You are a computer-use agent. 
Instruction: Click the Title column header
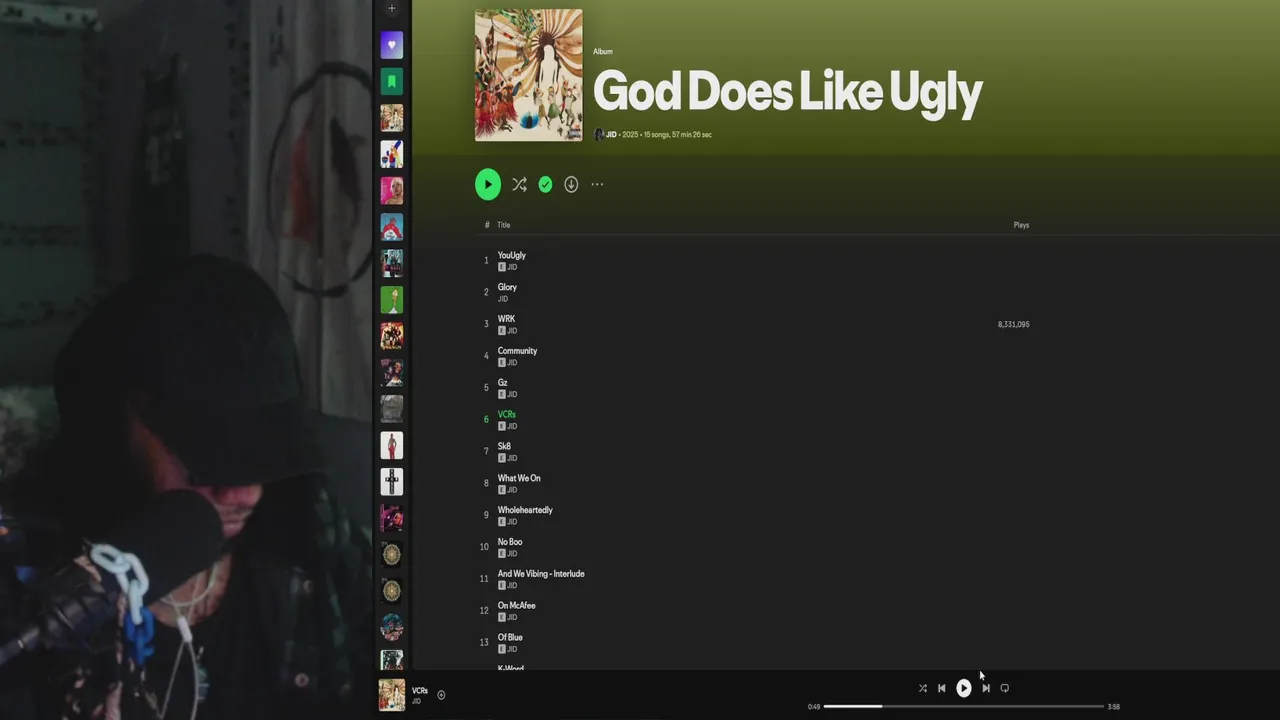click(503, 225)
